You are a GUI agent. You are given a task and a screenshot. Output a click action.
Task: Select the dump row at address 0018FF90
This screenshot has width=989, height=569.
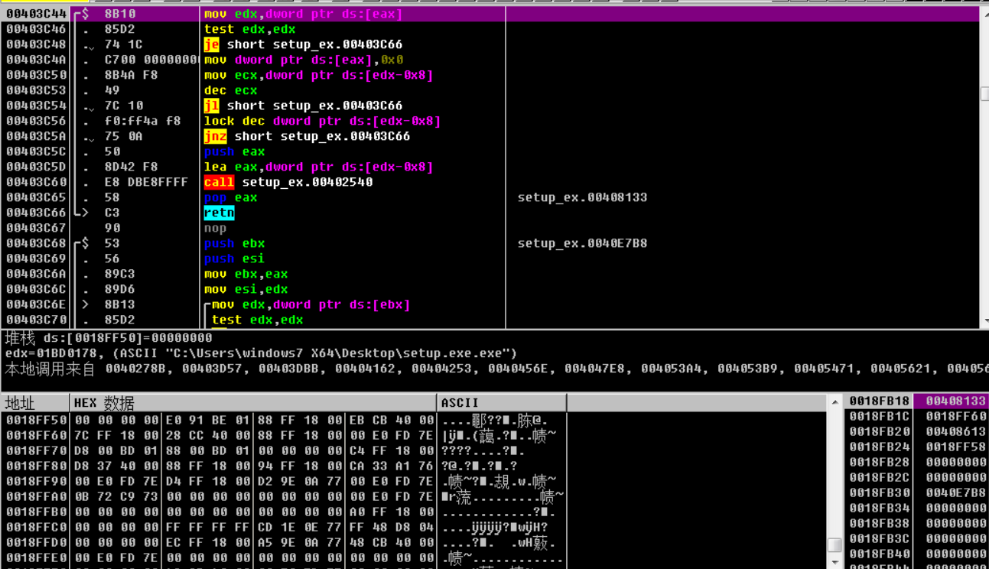(x=285, y=481)
